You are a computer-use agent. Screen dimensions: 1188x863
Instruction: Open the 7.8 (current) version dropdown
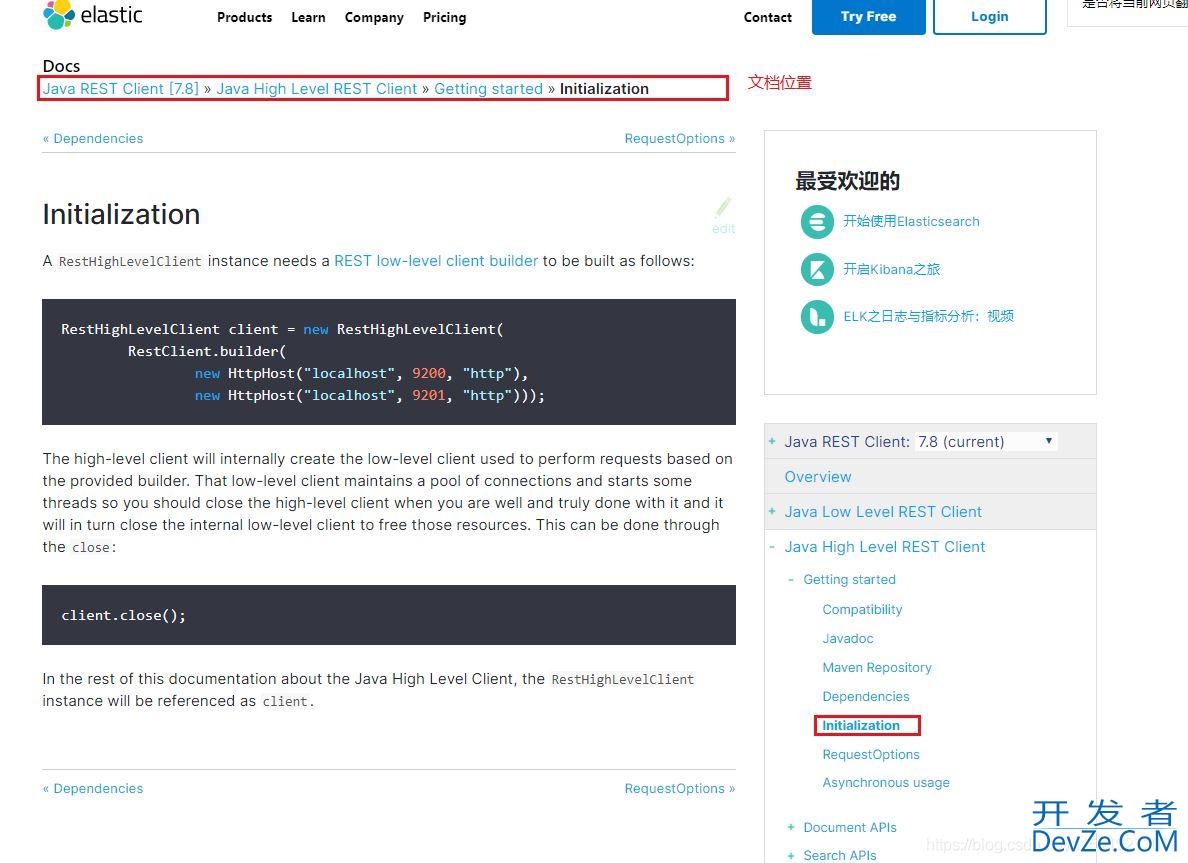pos(986,442)
